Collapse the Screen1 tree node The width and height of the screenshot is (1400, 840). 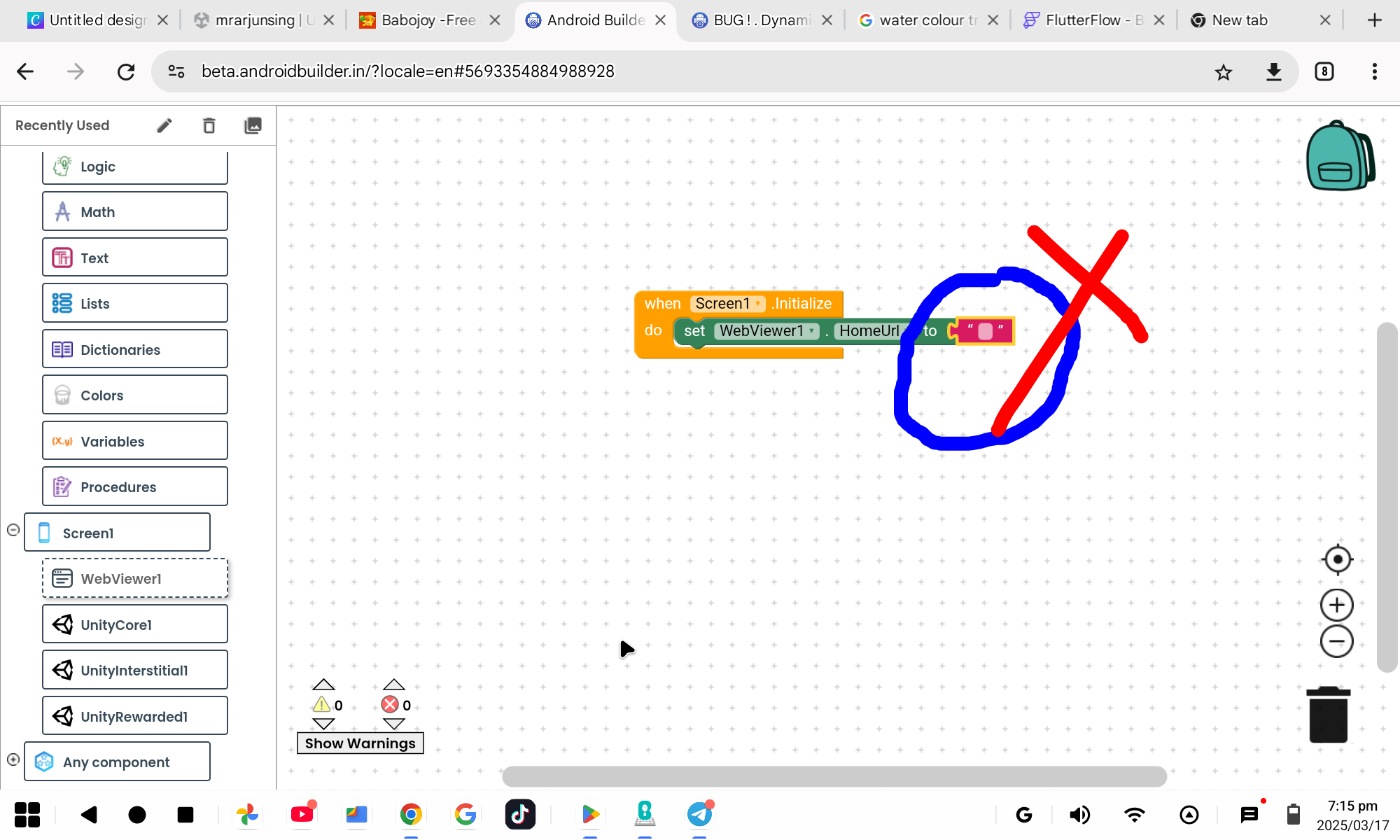(13, 530)
